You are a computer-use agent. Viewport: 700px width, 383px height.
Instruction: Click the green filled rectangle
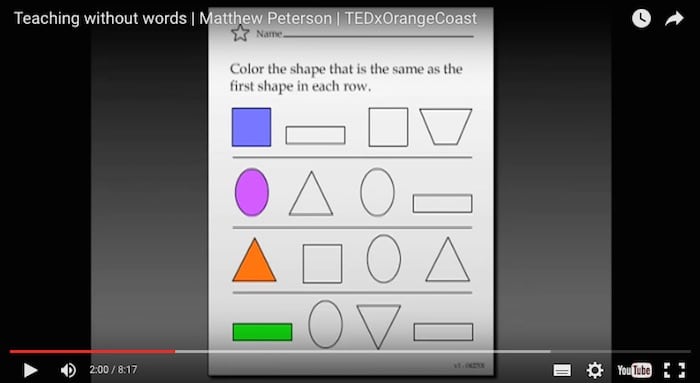coord(262,332)
